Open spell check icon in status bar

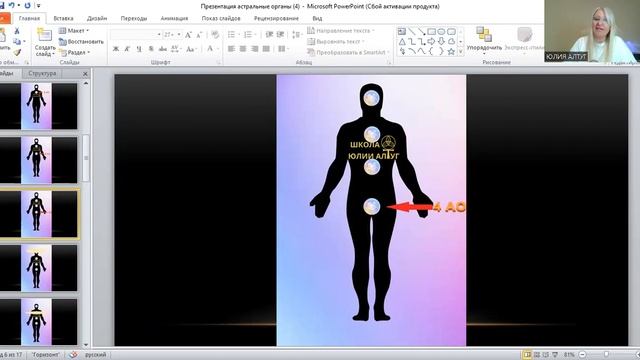coord(73,355)
